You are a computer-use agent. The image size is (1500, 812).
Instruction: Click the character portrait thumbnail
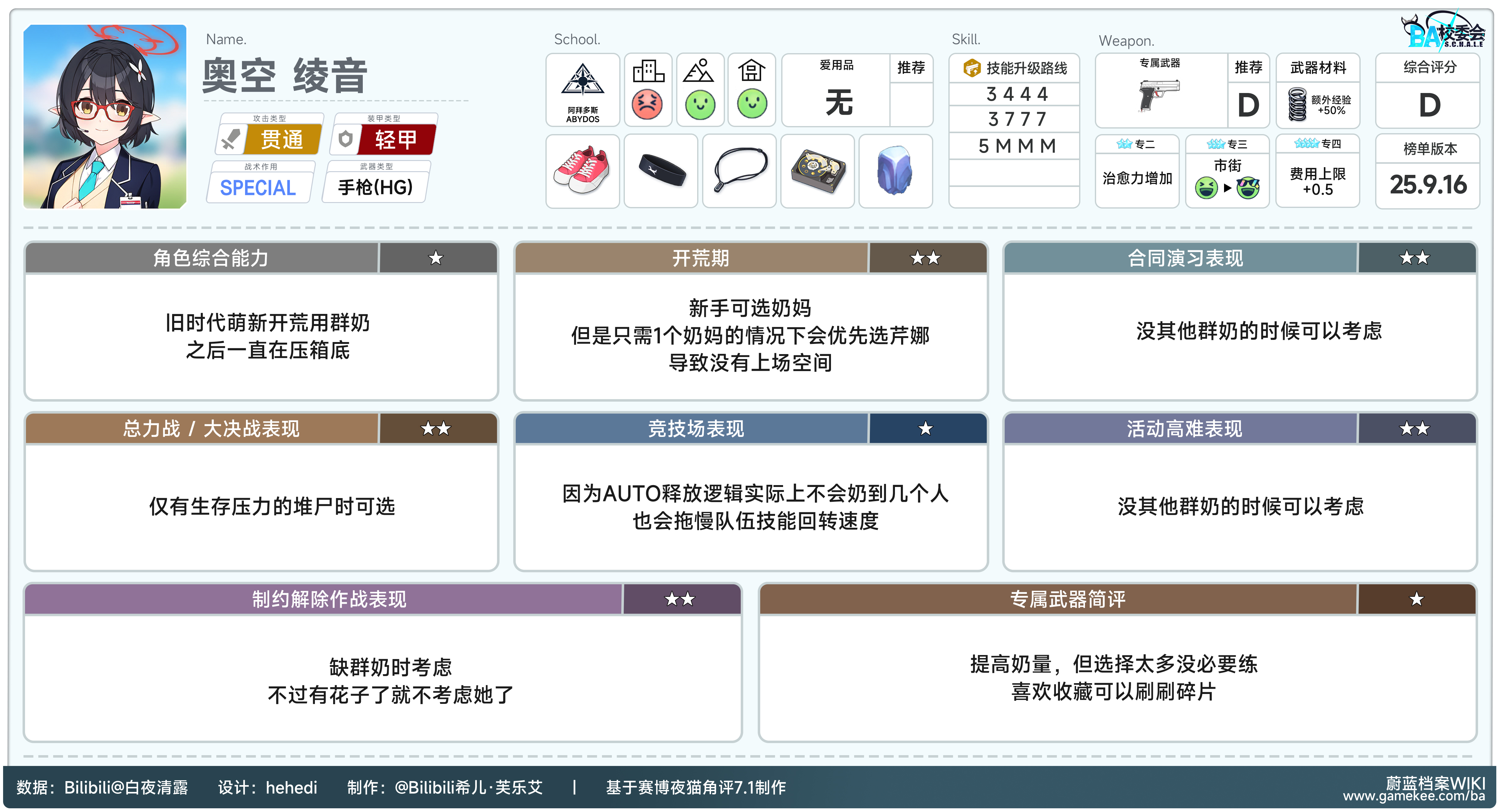(x=105, y=116)
